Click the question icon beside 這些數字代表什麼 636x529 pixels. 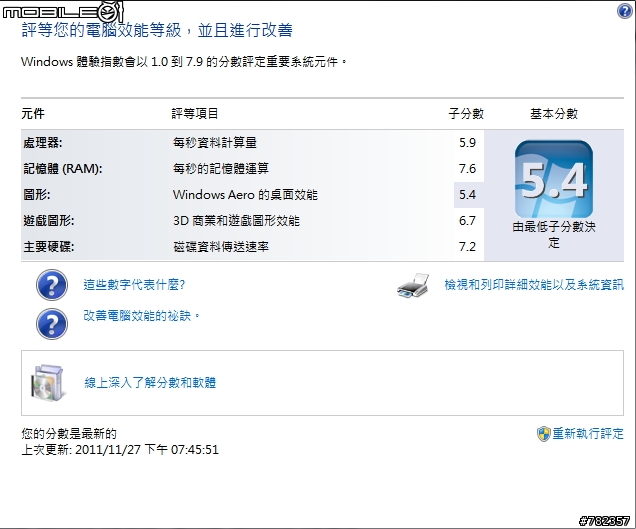[x=52, y=285]
